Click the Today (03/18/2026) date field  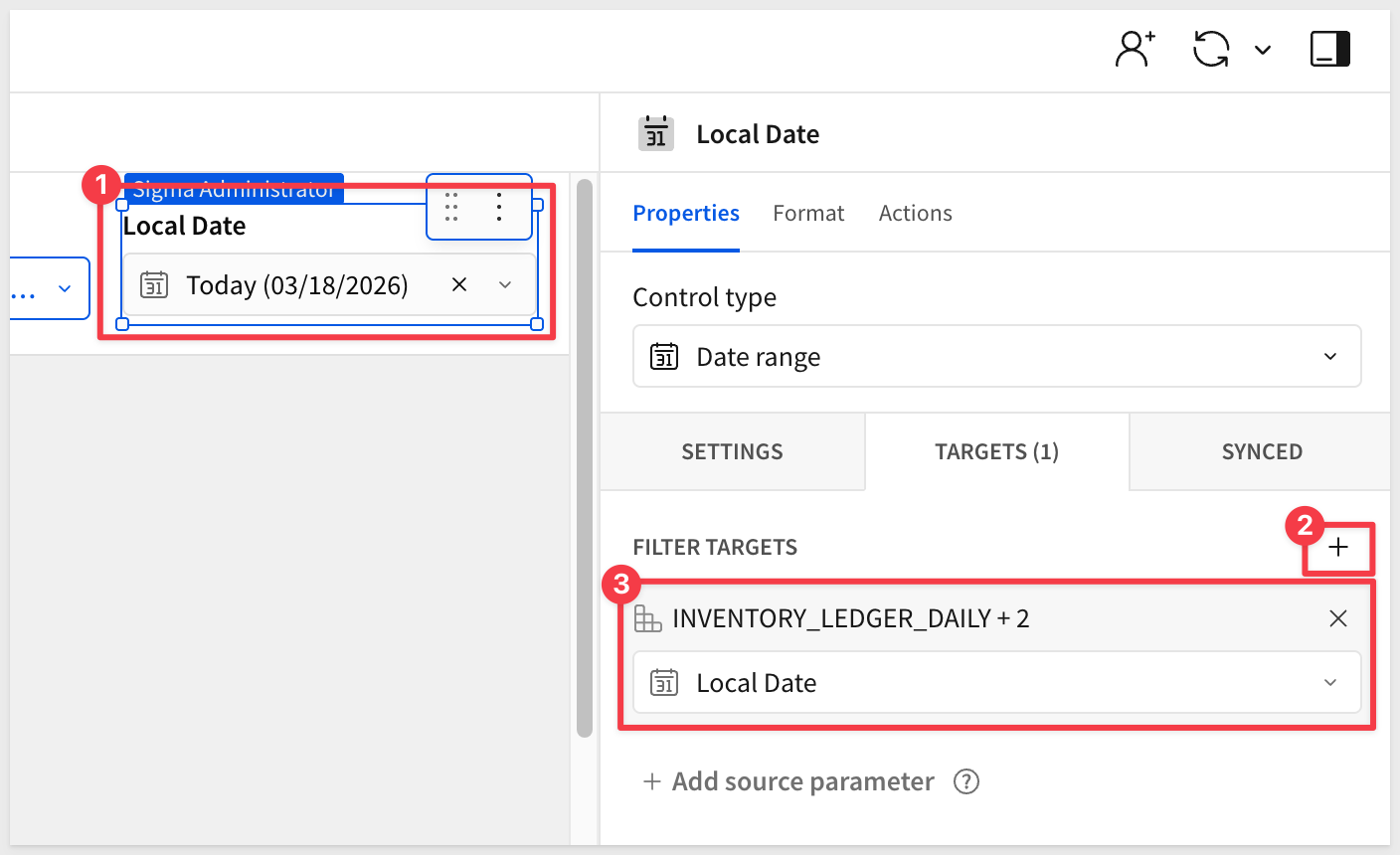[296, 285]
